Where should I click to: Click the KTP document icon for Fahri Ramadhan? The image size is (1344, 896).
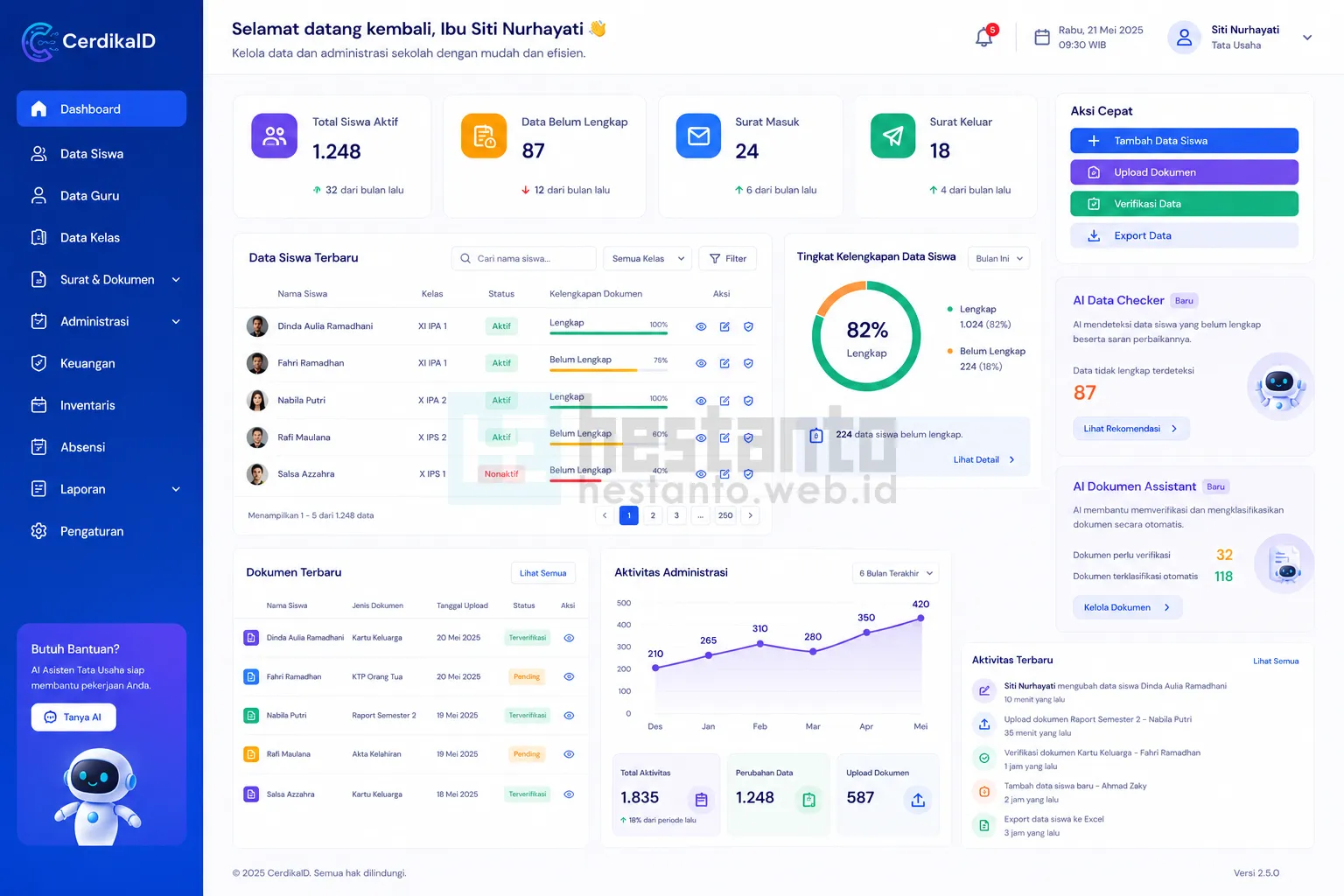click(x=251, y=676)
